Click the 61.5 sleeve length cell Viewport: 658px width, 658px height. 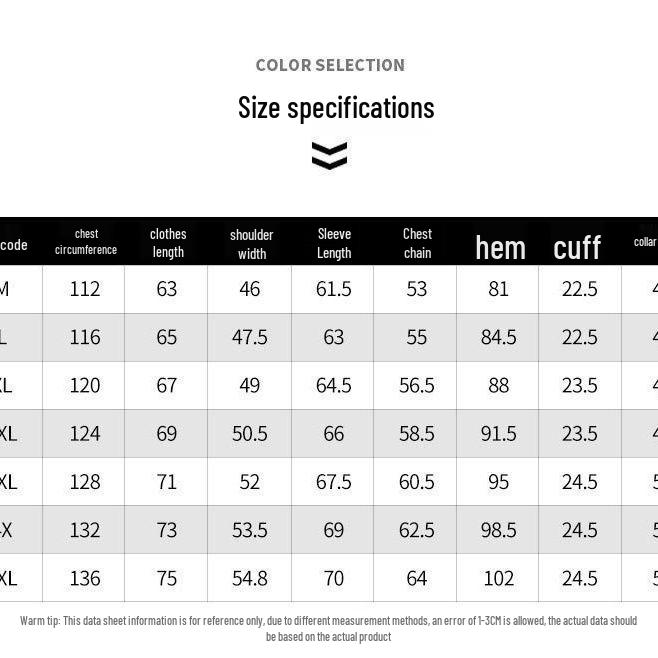(333, 289)
